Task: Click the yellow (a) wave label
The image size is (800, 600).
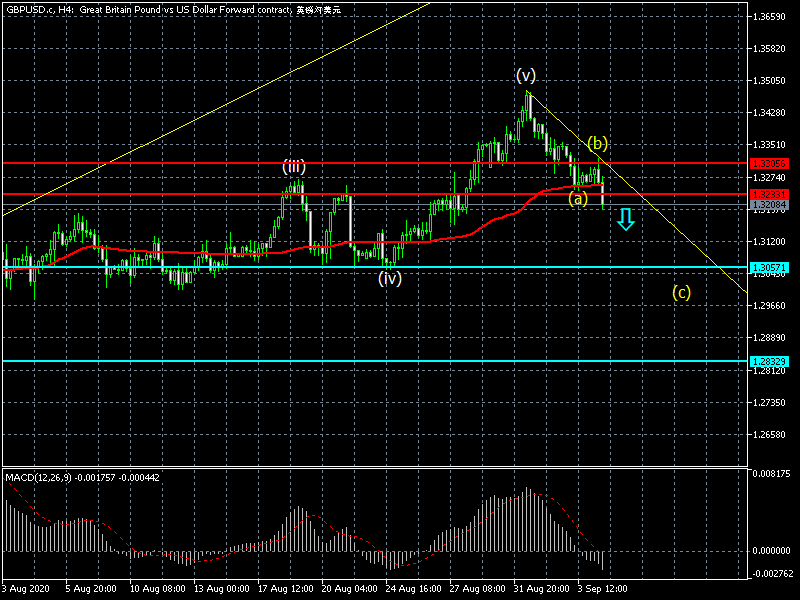Action: point(578,198)
